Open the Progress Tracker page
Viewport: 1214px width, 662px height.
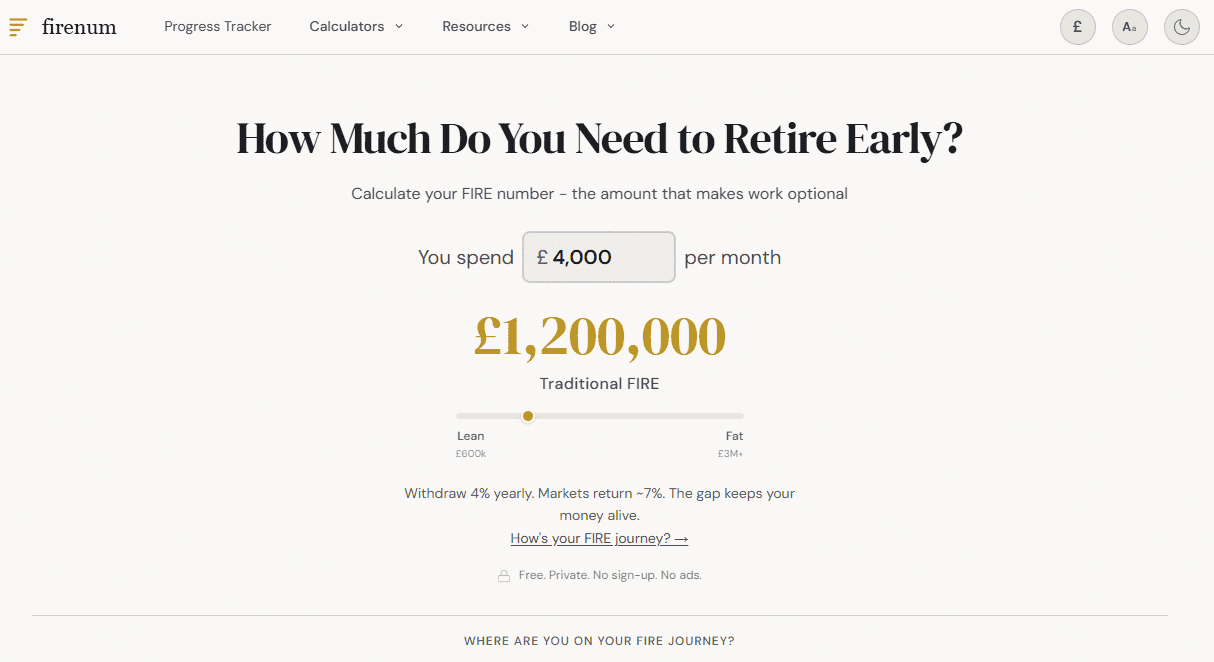click(217, 27)
